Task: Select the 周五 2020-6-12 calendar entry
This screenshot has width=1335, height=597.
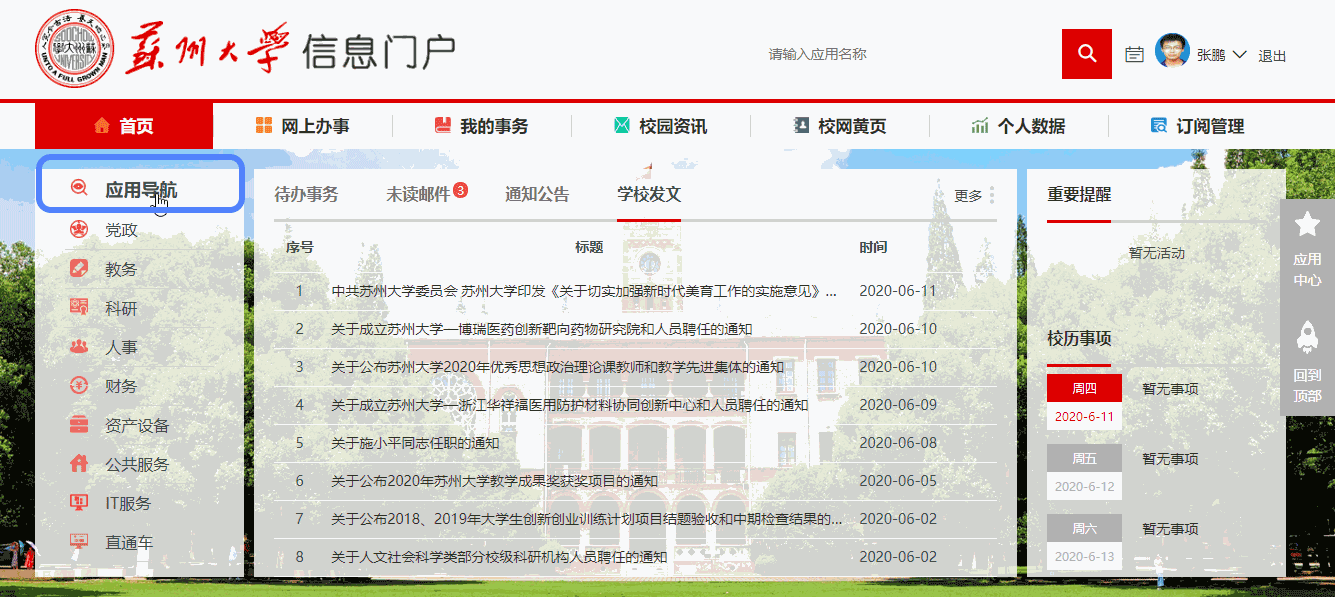Action: click(1084, 473)
